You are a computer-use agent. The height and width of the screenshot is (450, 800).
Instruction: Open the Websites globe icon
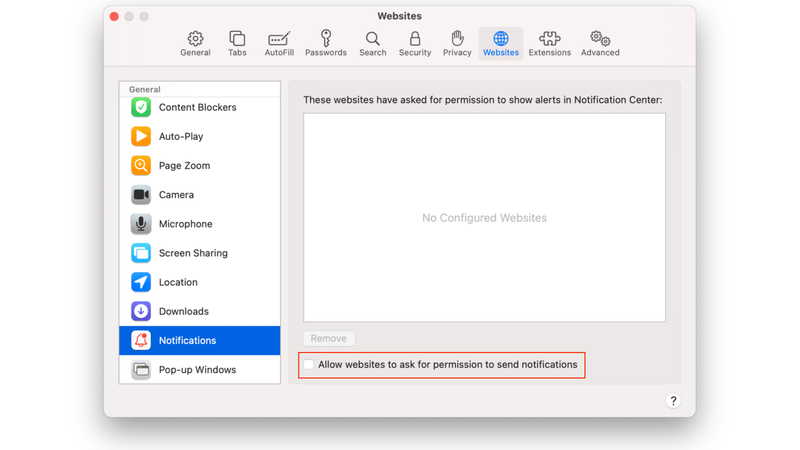tap(501, 38)
